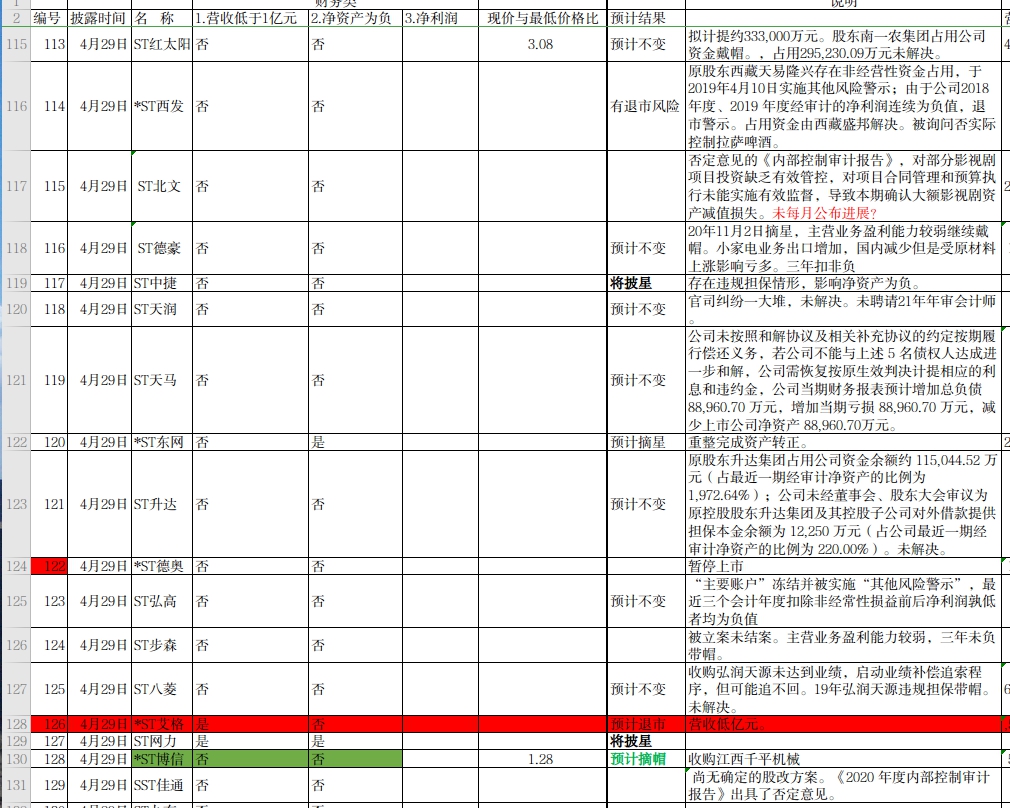Select cell ST天马
The height and width of the screenshot is (808, 1010).
click(x=162, y=380)
